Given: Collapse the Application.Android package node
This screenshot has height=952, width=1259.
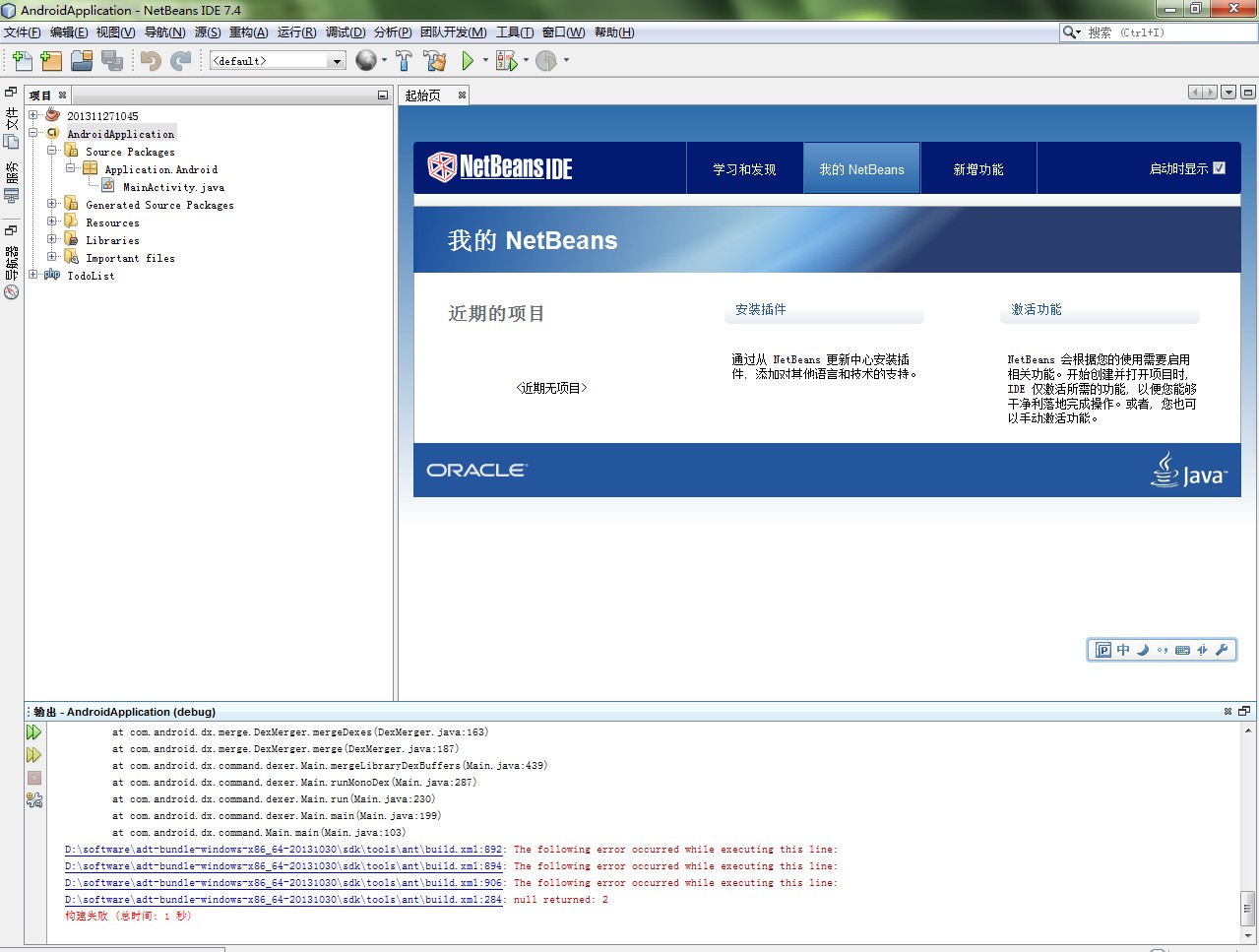Looking at the screenshot, I should coord(71,168).
